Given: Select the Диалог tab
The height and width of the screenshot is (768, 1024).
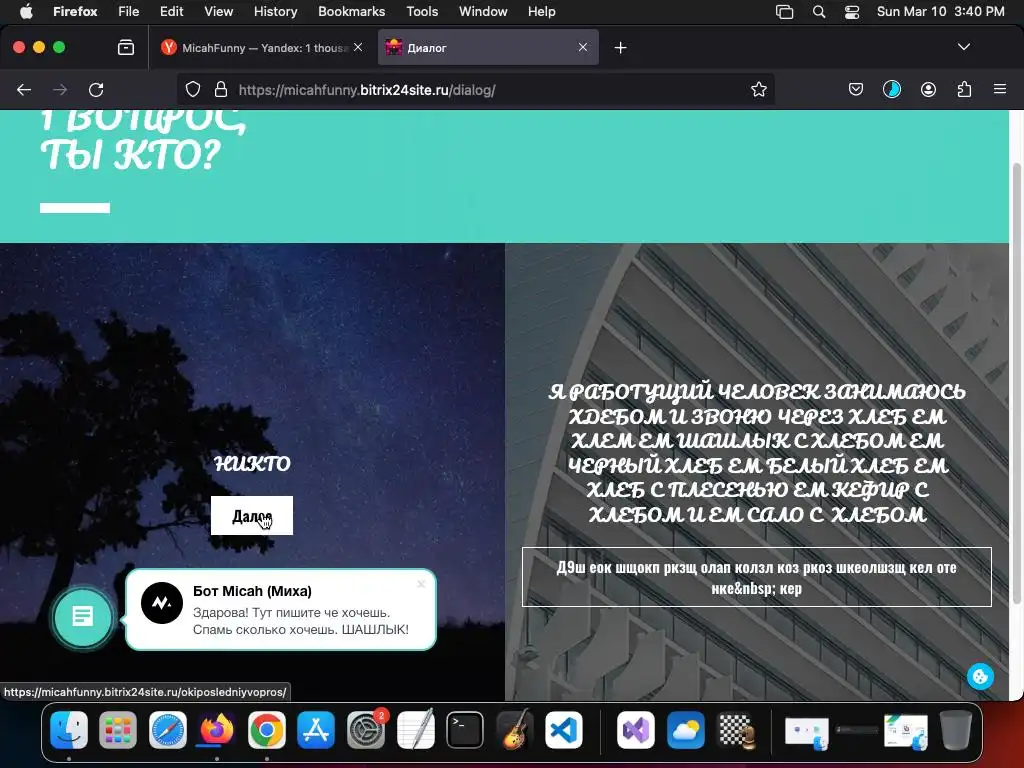Looking at the screenshot, I should click(488, 47).
